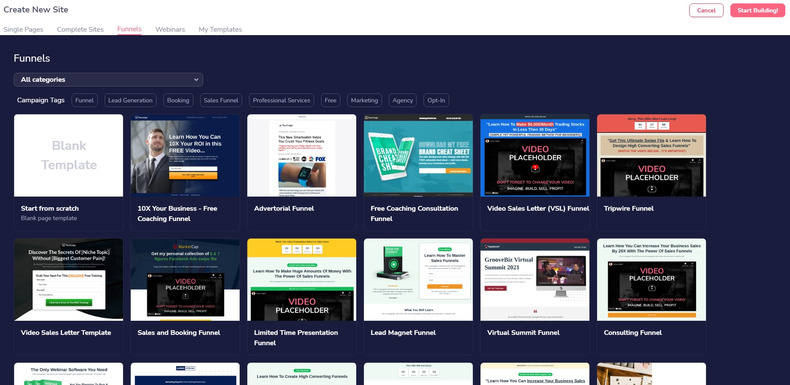Click the 'Campaign Tags' label
The height and width of the screenshot is (385, 790).
coord(41,100)
